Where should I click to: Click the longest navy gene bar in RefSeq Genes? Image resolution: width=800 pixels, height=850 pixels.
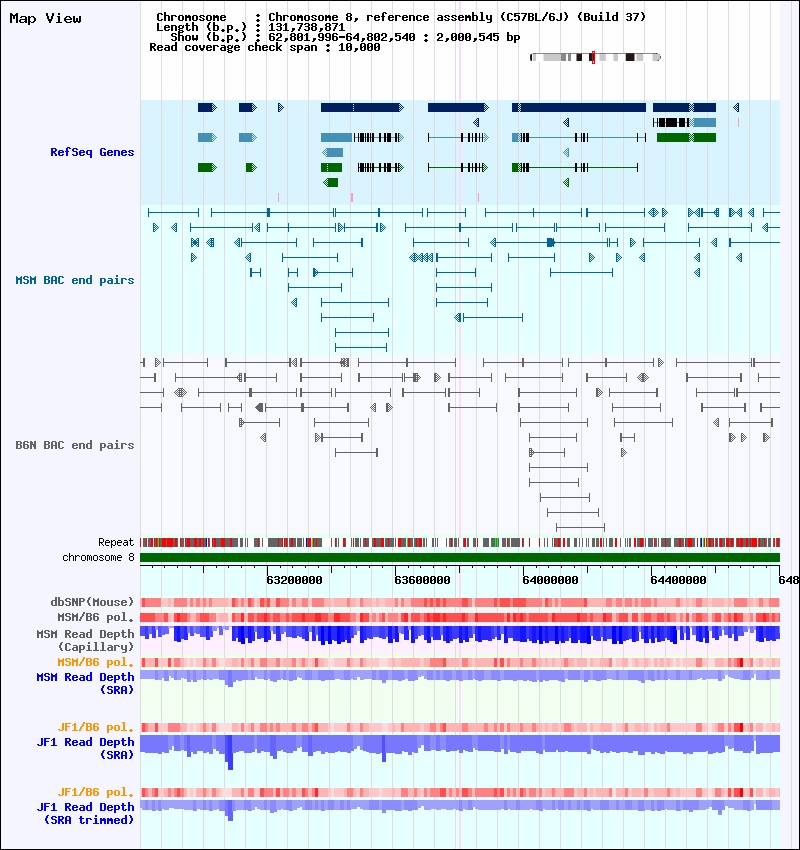[579, 108]
